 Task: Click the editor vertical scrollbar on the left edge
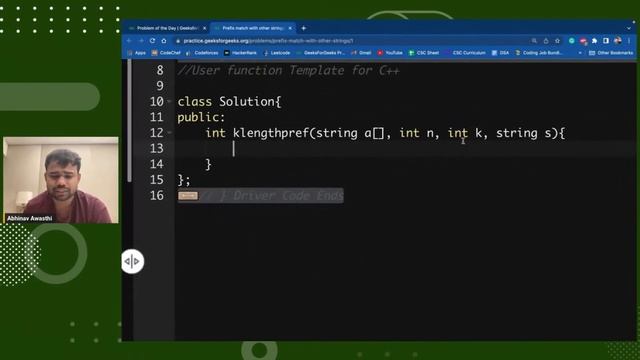click(x=129, y=120)
